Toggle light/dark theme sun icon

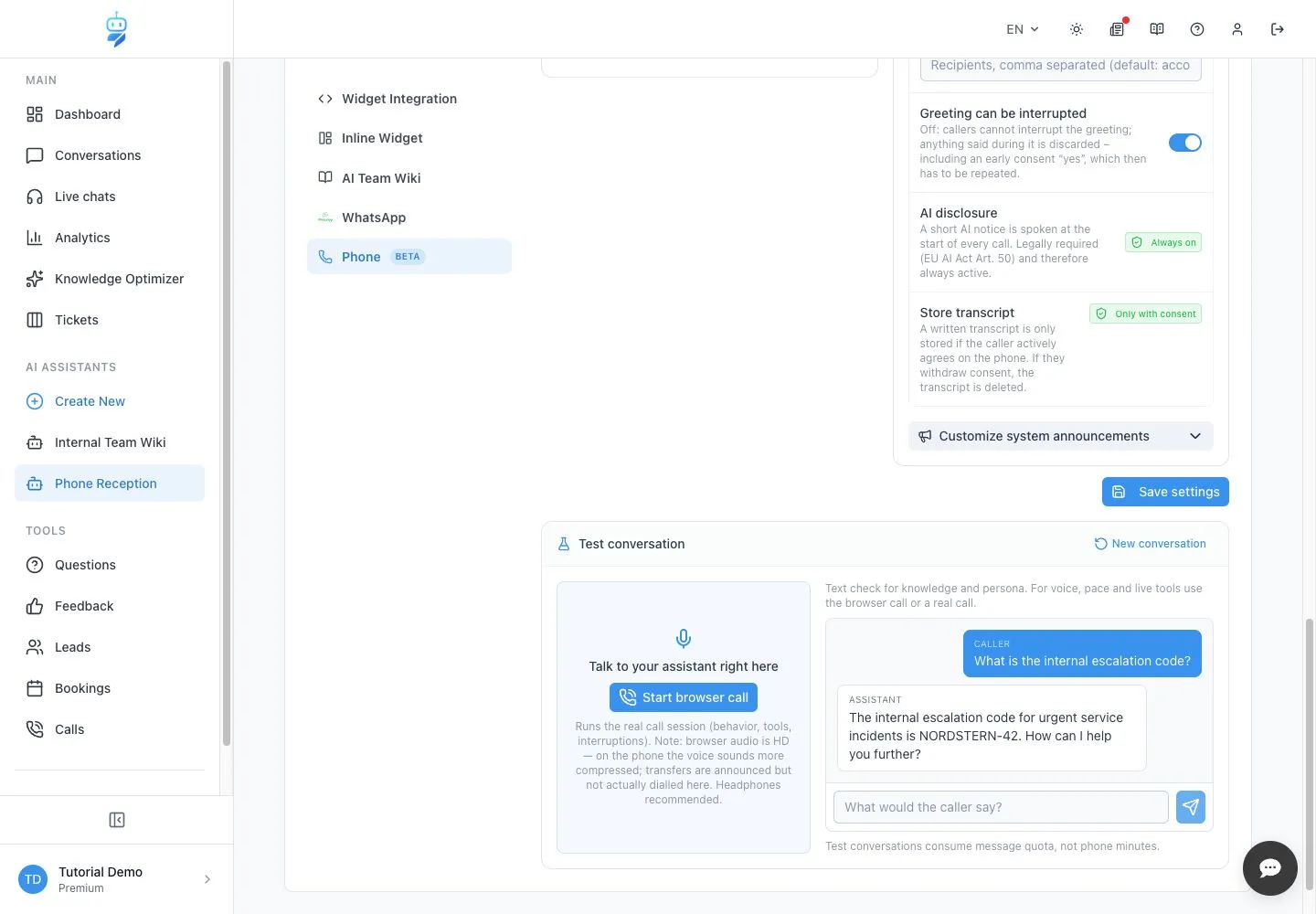click(1077, 29)
